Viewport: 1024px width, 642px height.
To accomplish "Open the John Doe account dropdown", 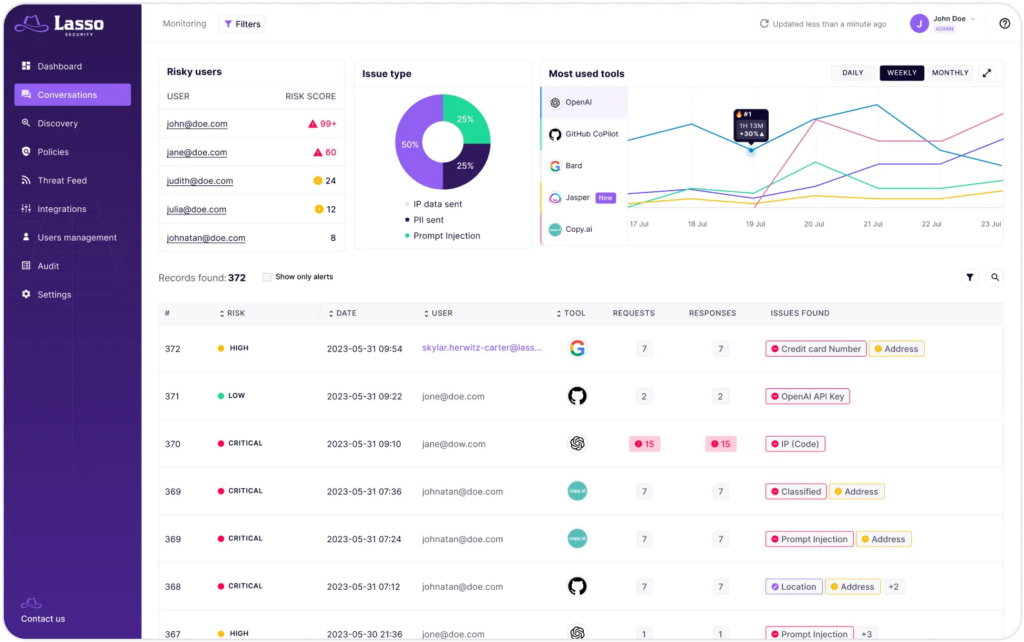I will coord(949,23).
